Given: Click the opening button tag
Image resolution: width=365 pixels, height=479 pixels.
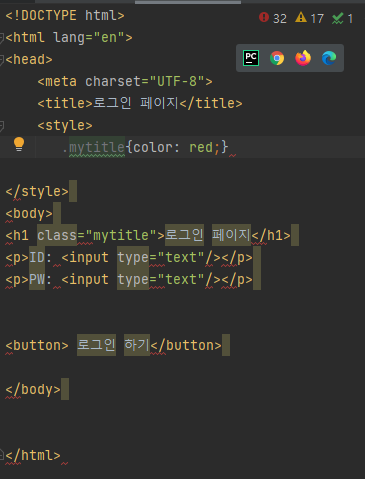Looking at the screenshot, I should click(37, 345).
